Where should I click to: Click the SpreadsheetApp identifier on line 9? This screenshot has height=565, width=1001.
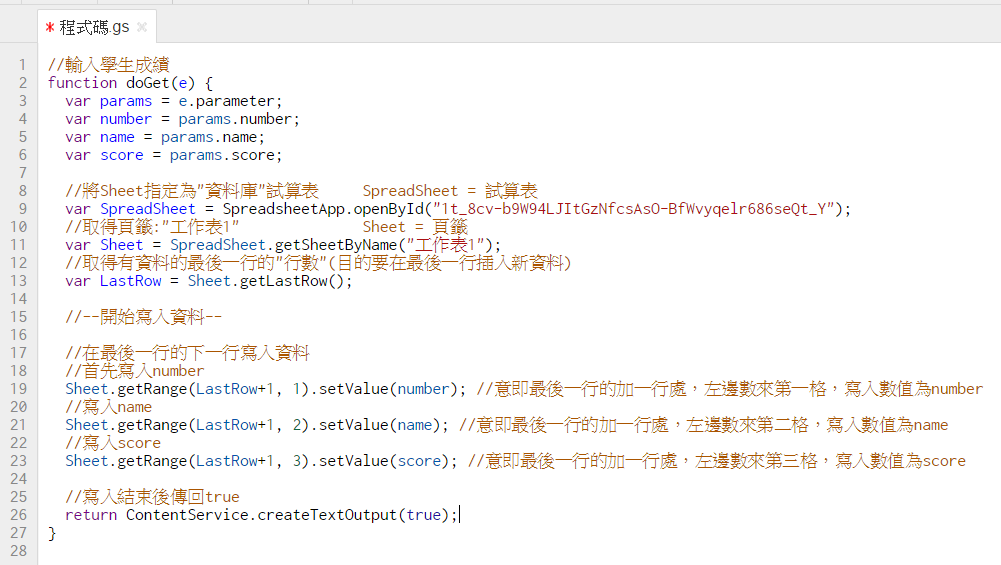284,209
